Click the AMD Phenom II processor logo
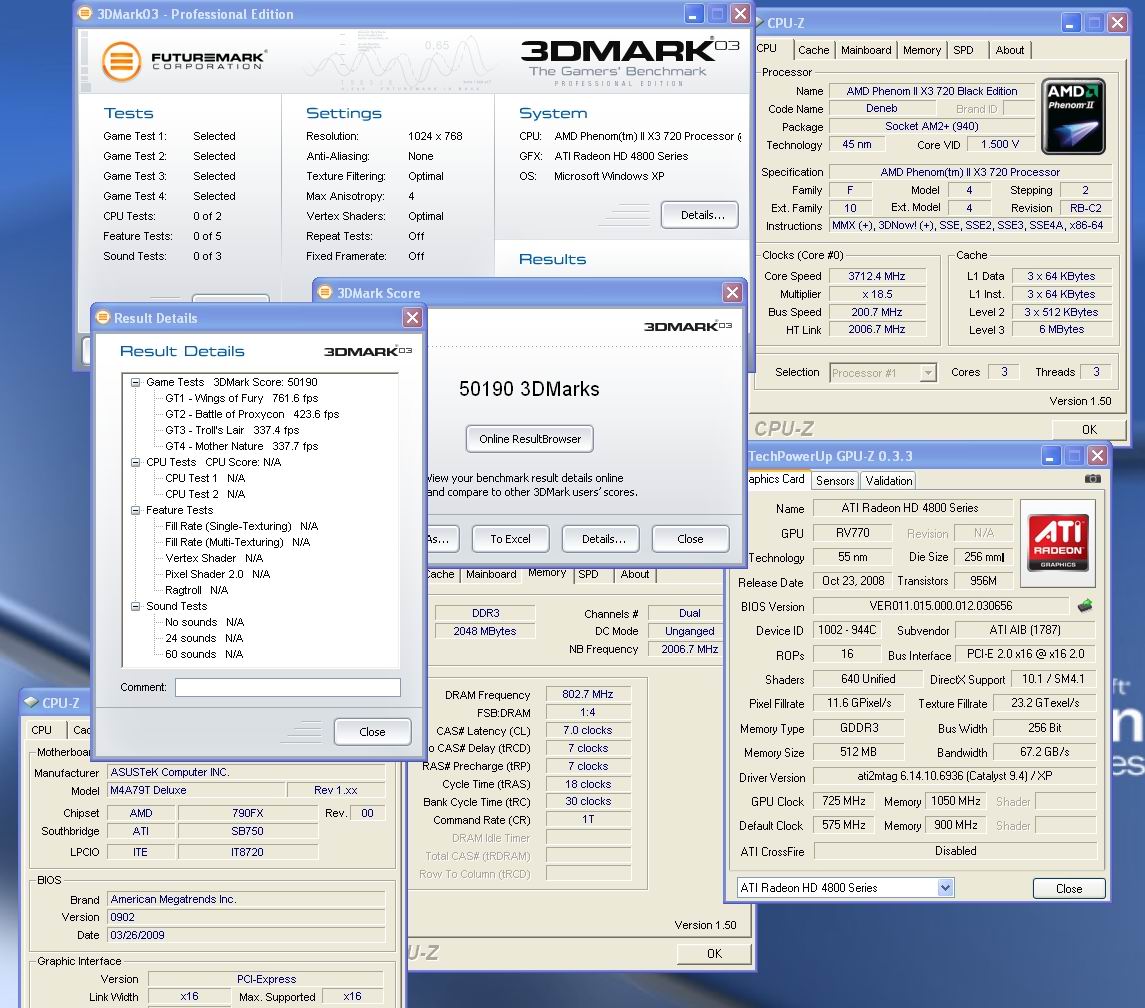Image resolution: width=1145 pixels, height=1008 pixels. pyautogui.click(x=1073, y=117)
